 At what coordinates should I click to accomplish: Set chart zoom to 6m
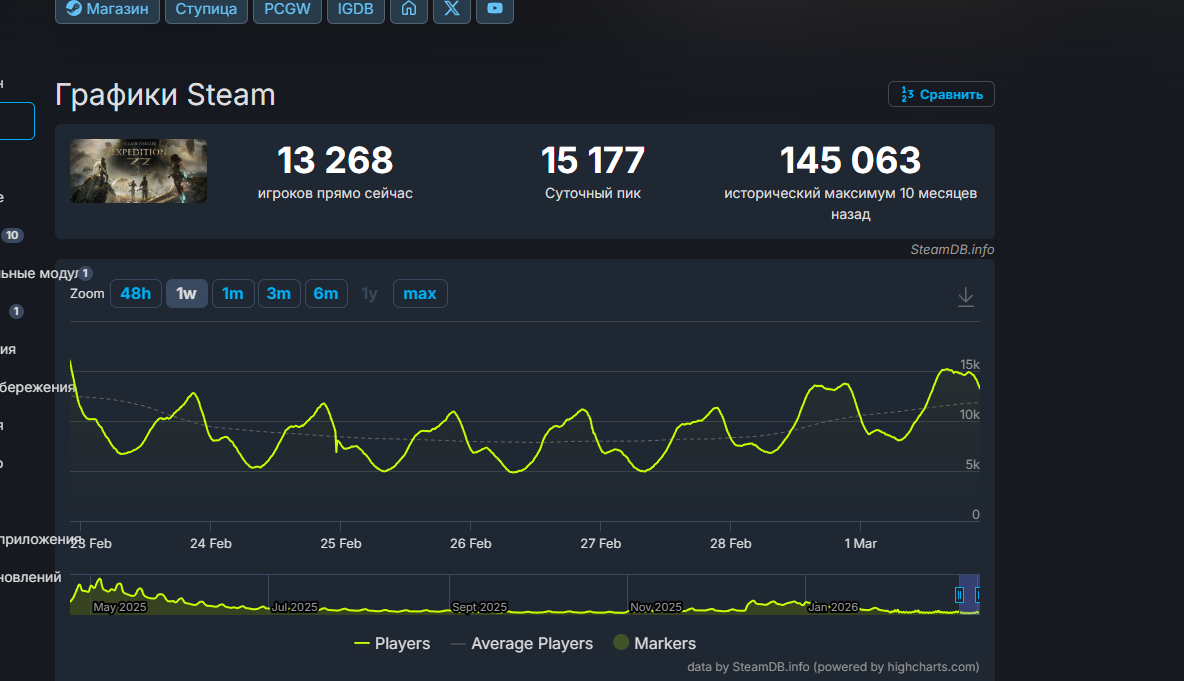coord(325,294)
